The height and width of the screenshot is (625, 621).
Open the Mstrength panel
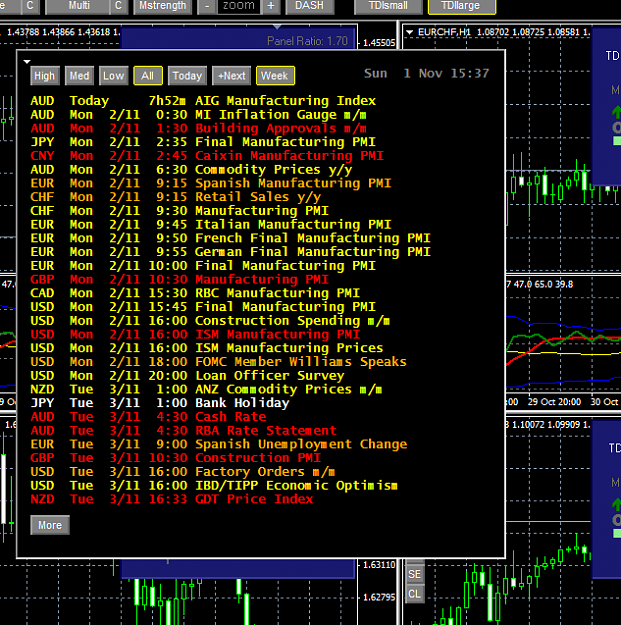pyautogui.click(x=163, y=6)
